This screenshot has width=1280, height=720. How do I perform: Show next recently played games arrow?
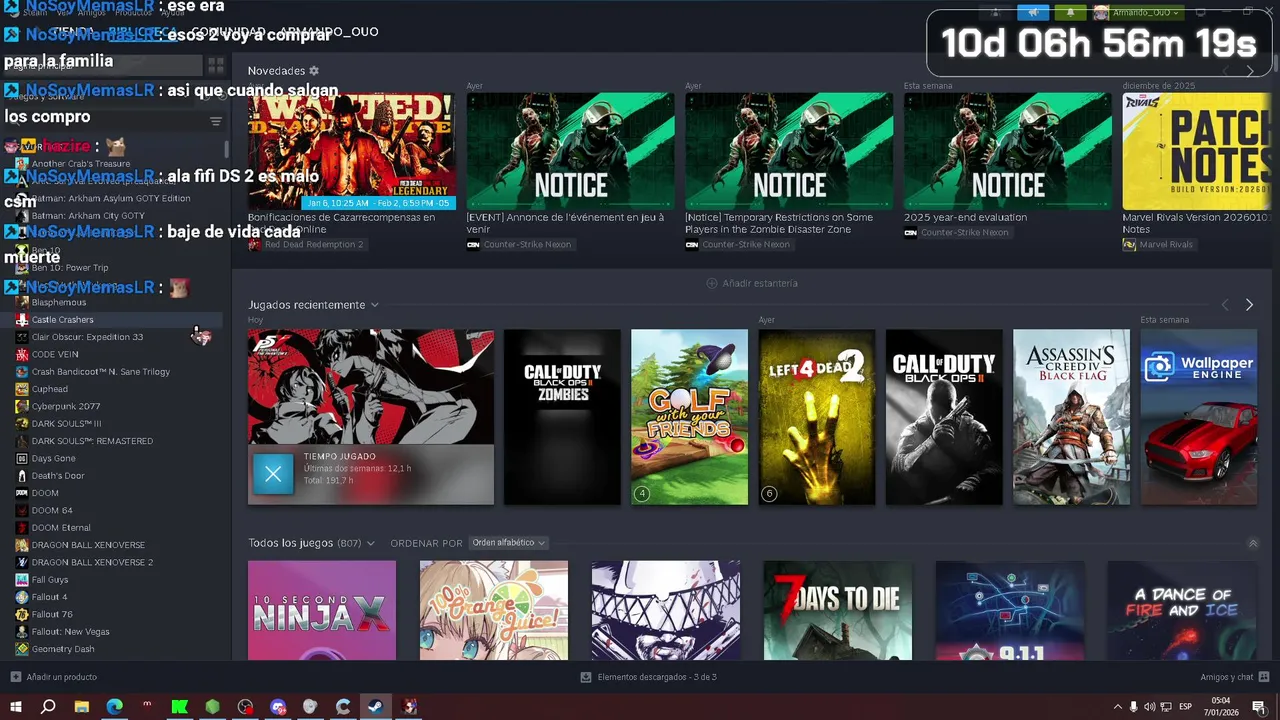(x=1249, y=305)
